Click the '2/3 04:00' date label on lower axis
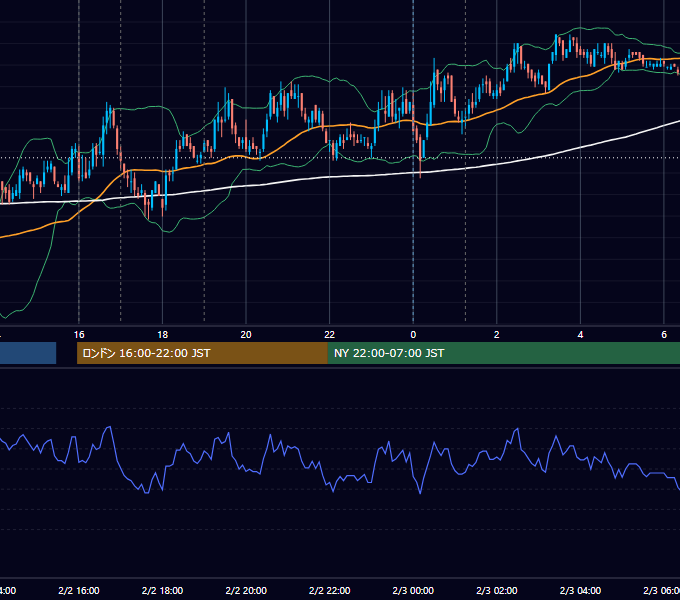This screenshot has height=600, width=680. tap(580, 590)
